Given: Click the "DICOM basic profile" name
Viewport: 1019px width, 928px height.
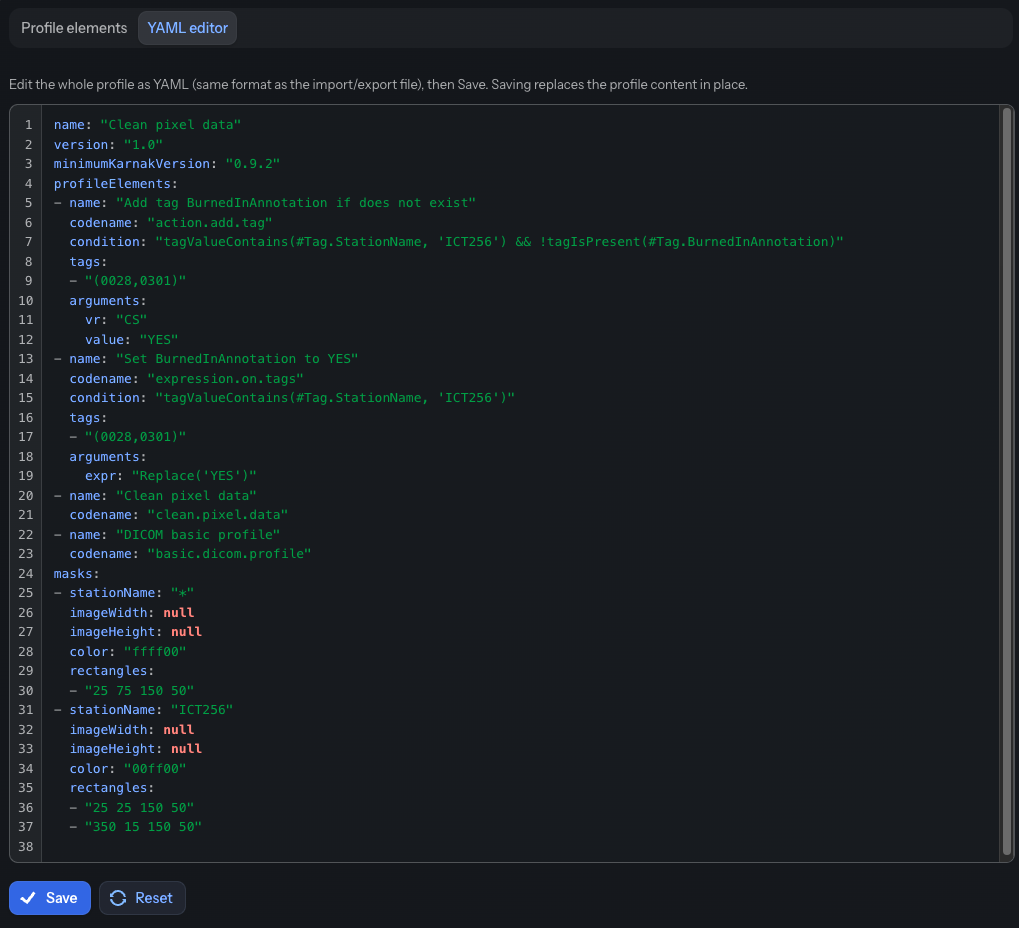Looking at the screenshot, I should pos(198,534).
